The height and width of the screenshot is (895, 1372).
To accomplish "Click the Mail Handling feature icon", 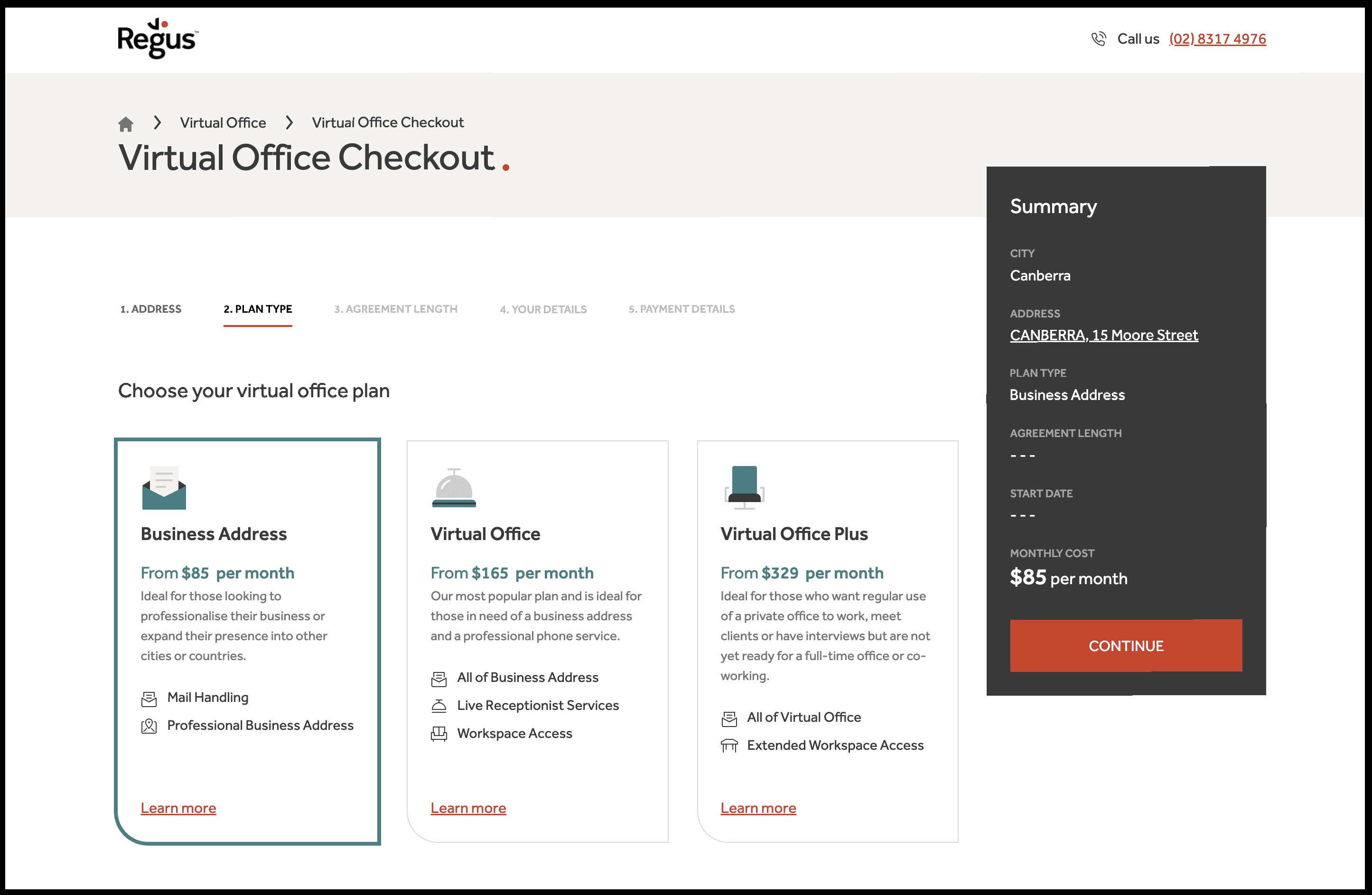I will (x=149, y=699).
